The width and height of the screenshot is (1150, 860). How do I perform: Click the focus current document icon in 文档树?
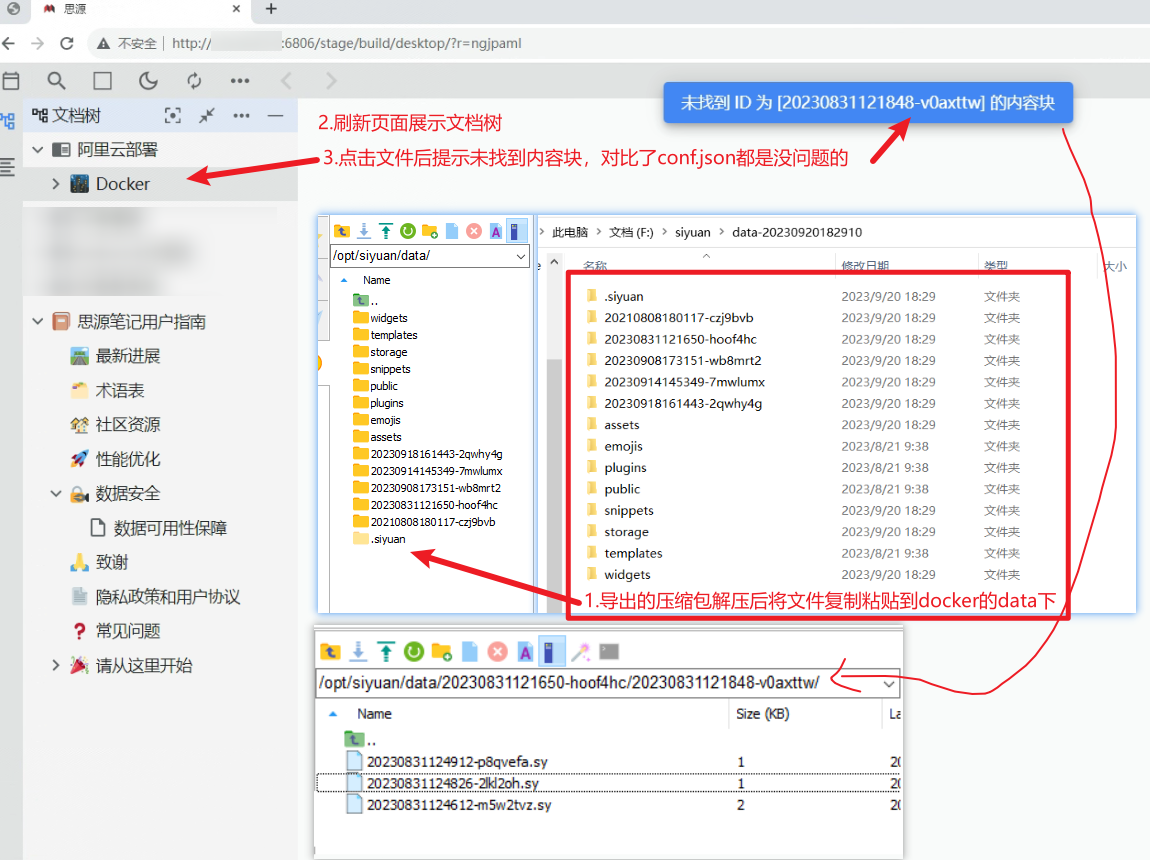172,115
